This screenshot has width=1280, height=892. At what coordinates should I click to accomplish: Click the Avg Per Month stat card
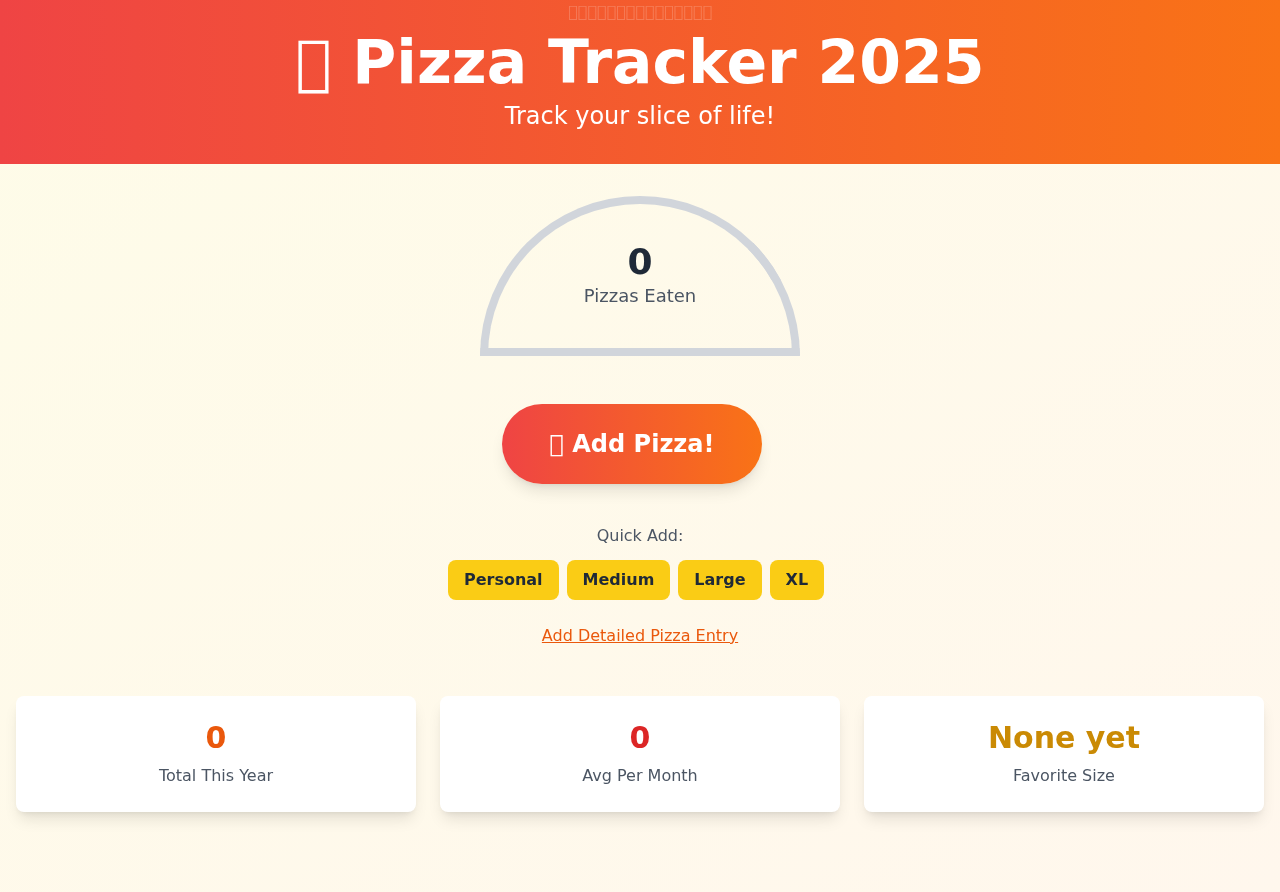tap(640, 753)
